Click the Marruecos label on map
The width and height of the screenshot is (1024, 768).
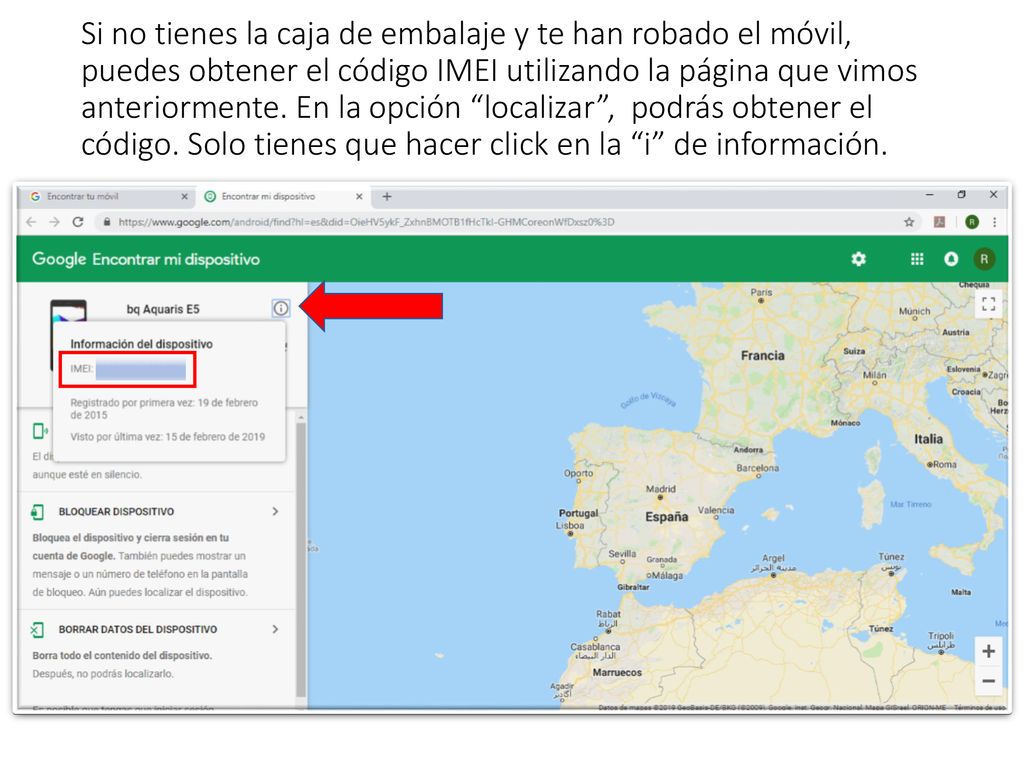(617, 672)
